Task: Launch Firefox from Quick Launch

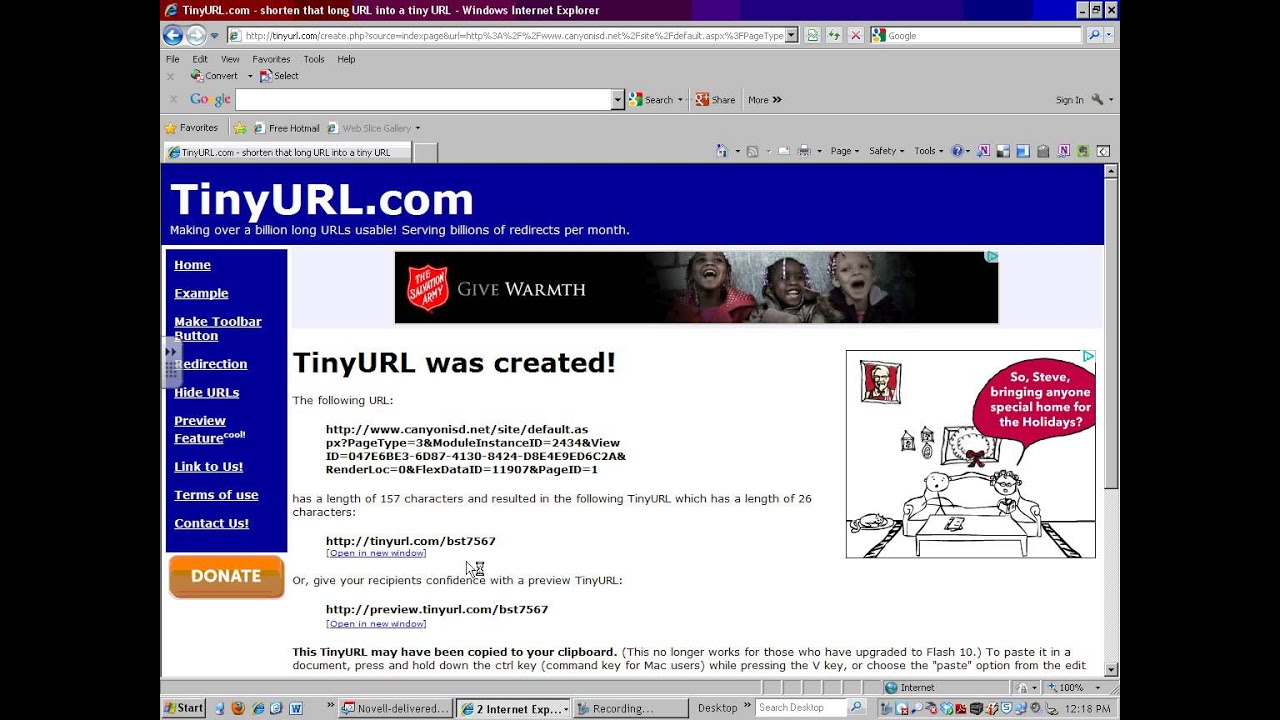Action: 238,708
